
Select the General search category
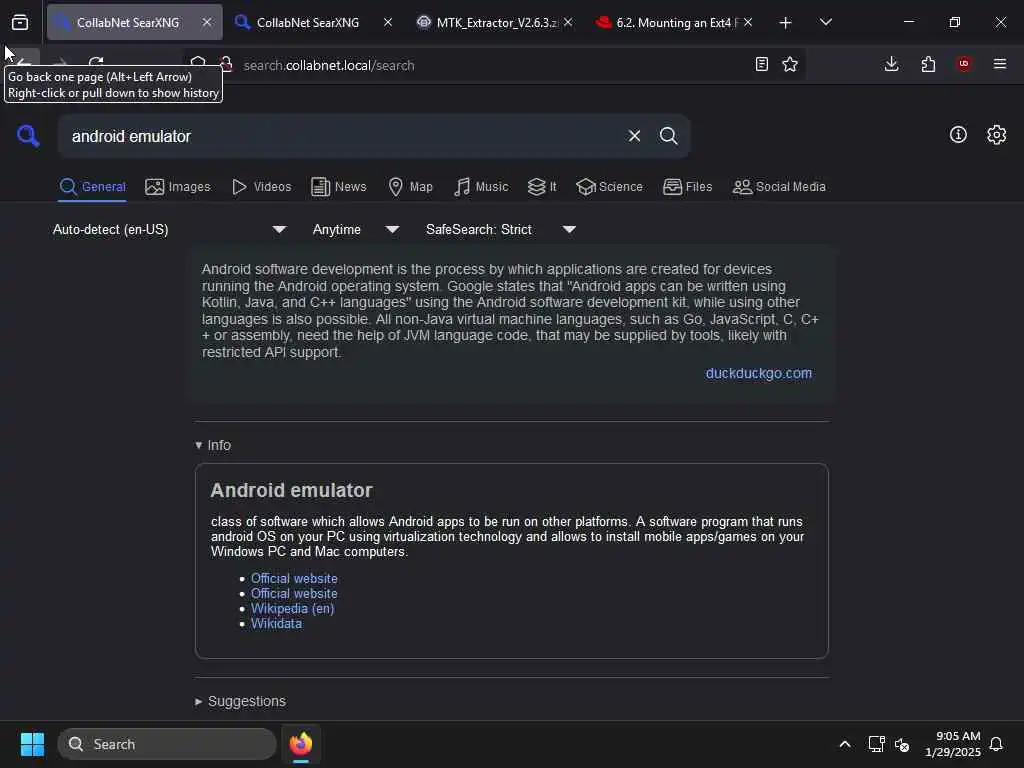tap(93, 187)
